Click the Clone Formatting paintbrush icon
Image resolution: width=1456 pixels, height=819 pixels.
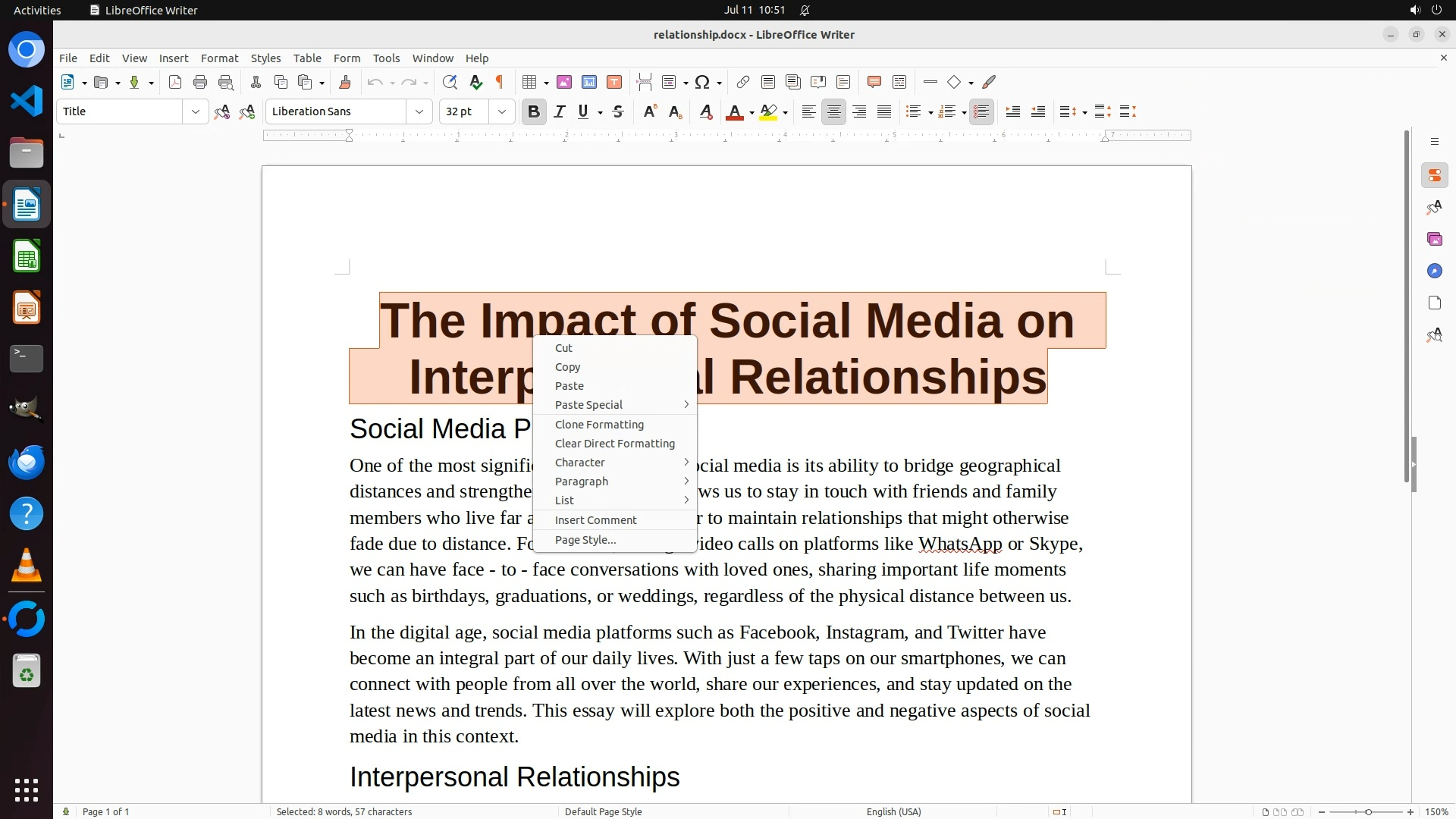click(x=345, y=83)
